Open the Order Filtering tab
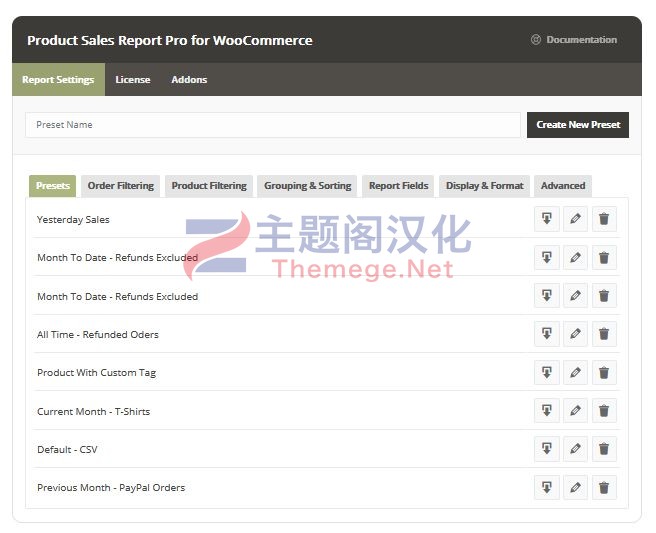This screenshot has height=533, width=656. point(120,186)
